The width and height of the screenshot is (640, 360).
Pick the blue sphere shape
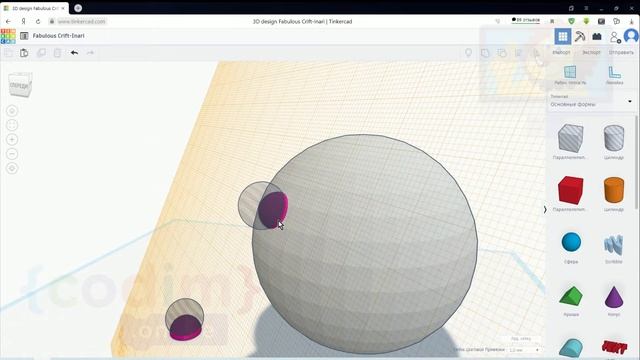pos(571,242)
